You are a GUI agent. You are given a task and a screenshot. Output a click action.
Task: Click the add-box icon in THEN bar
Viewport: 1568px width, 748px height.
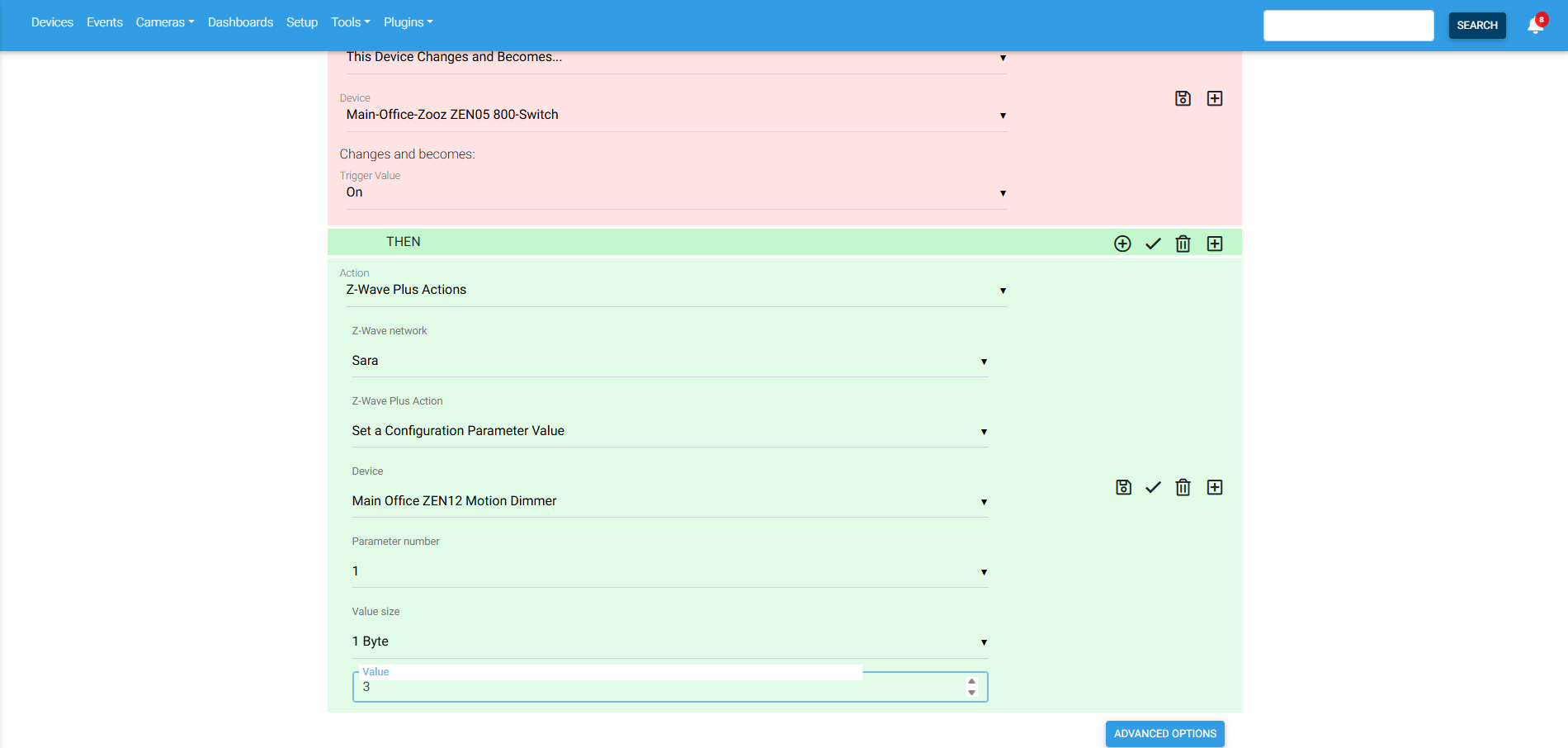tap(1215, 244)
